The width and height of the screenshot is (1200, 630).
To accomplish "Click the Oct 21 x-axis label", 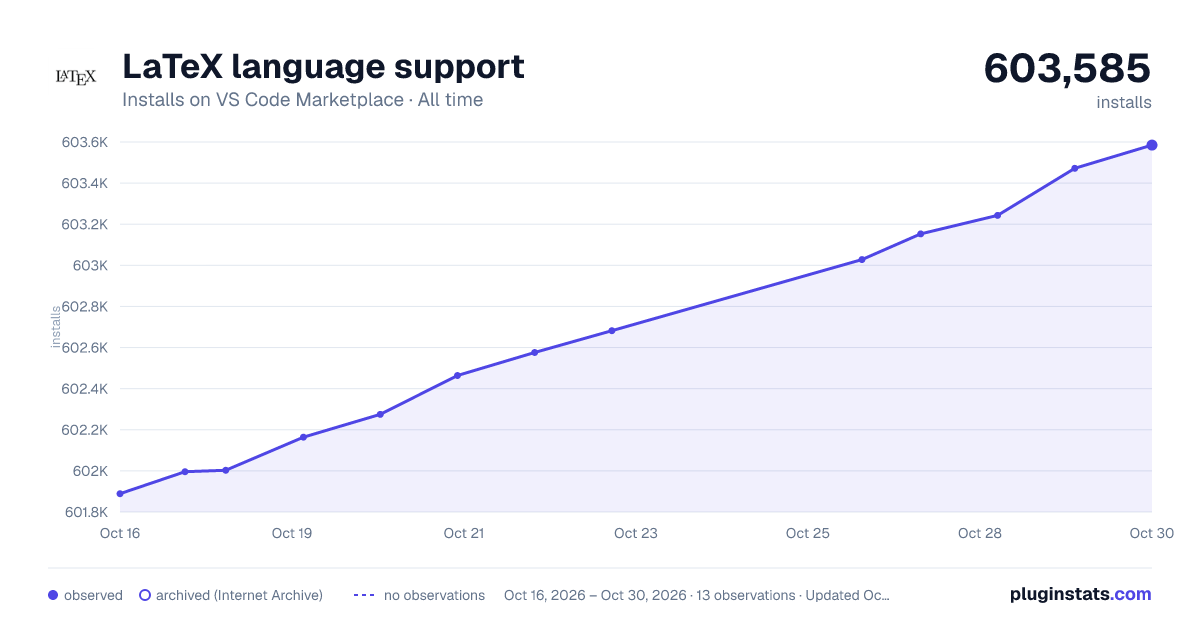I will coord(464,533).
